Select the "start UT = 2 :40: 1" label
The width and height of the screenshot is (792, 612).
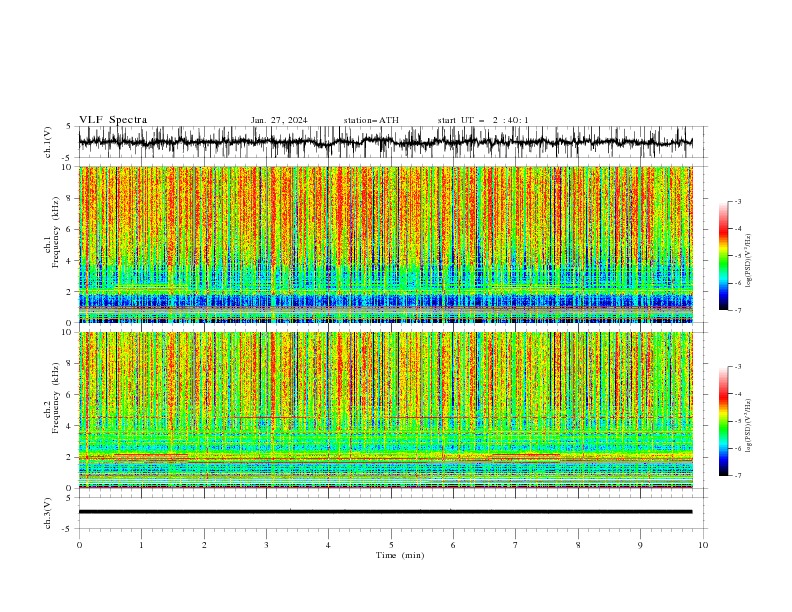point(483,120)
